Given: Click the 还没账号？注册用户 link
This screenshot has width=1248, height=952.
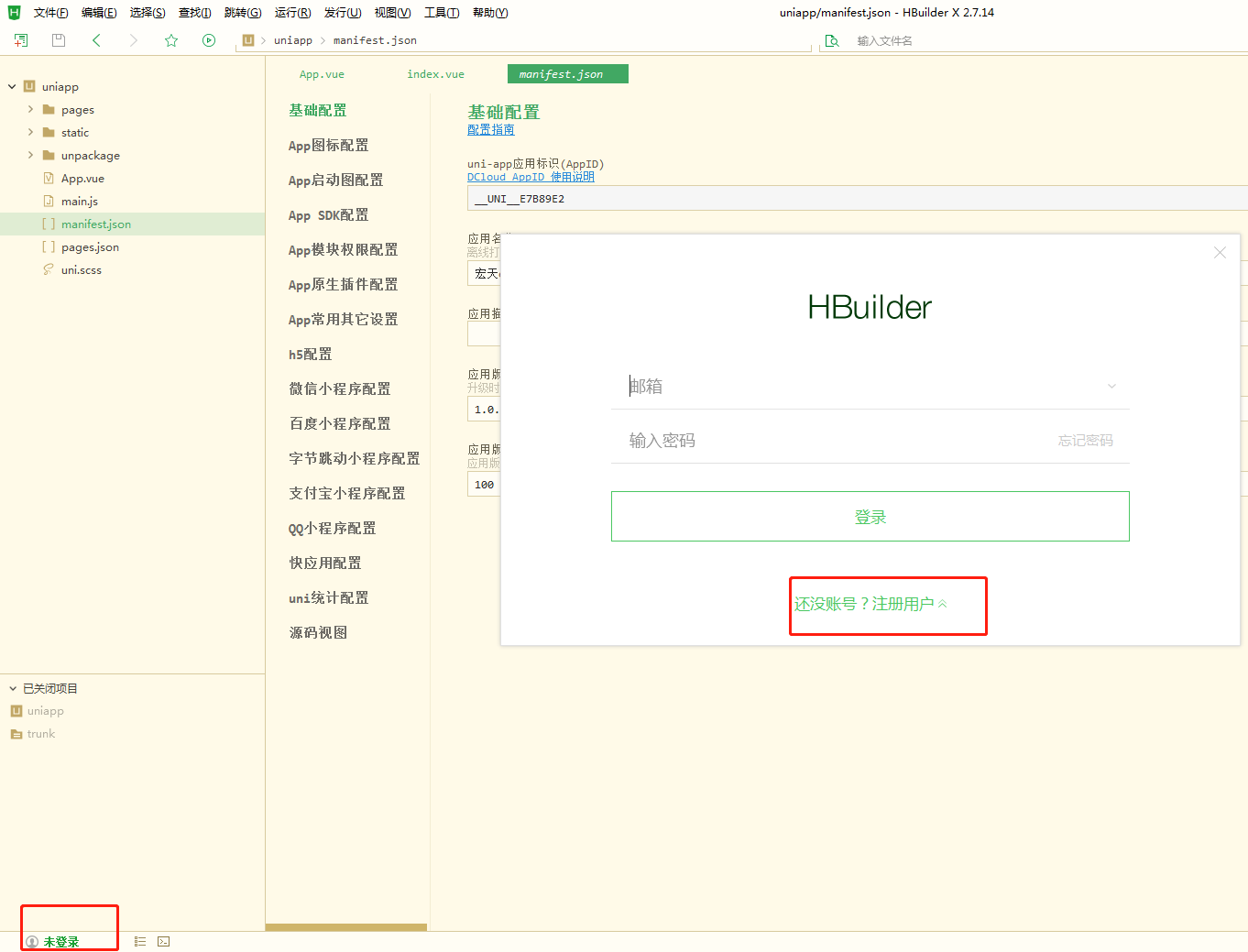Looking at the screenshot, I should (x=870, y=604).
